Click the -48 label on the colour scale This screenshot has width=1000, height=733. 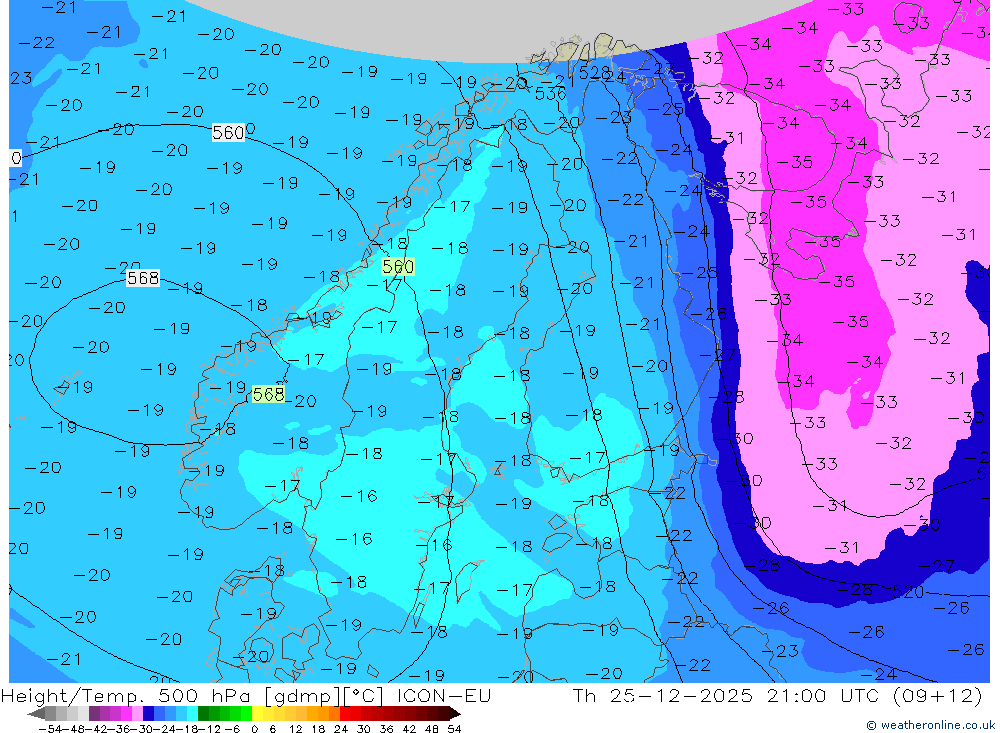pyautogui.click(x=75, y=729)
